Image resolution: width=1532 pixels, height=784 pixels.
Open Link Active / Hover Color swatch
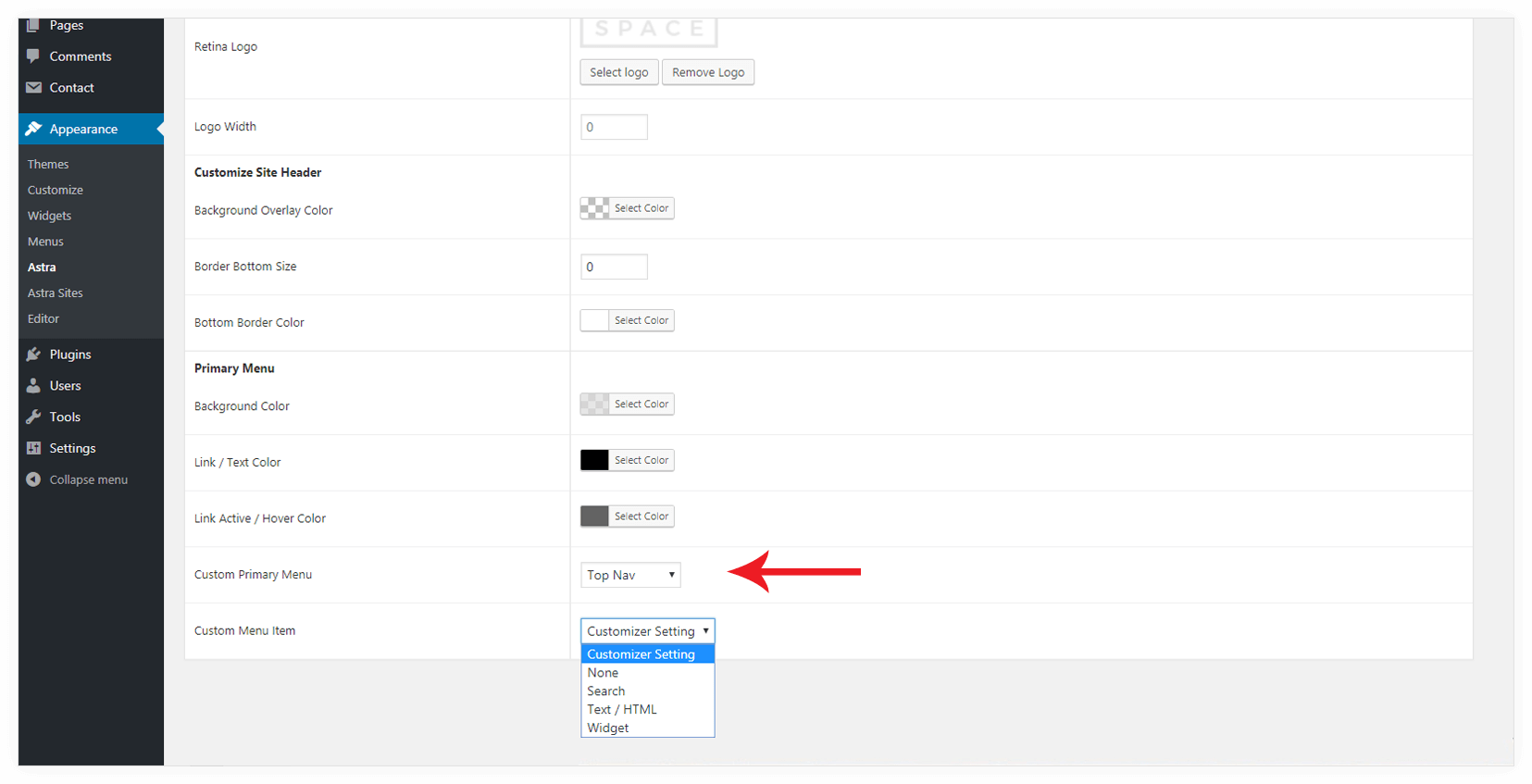click(594, 516)
